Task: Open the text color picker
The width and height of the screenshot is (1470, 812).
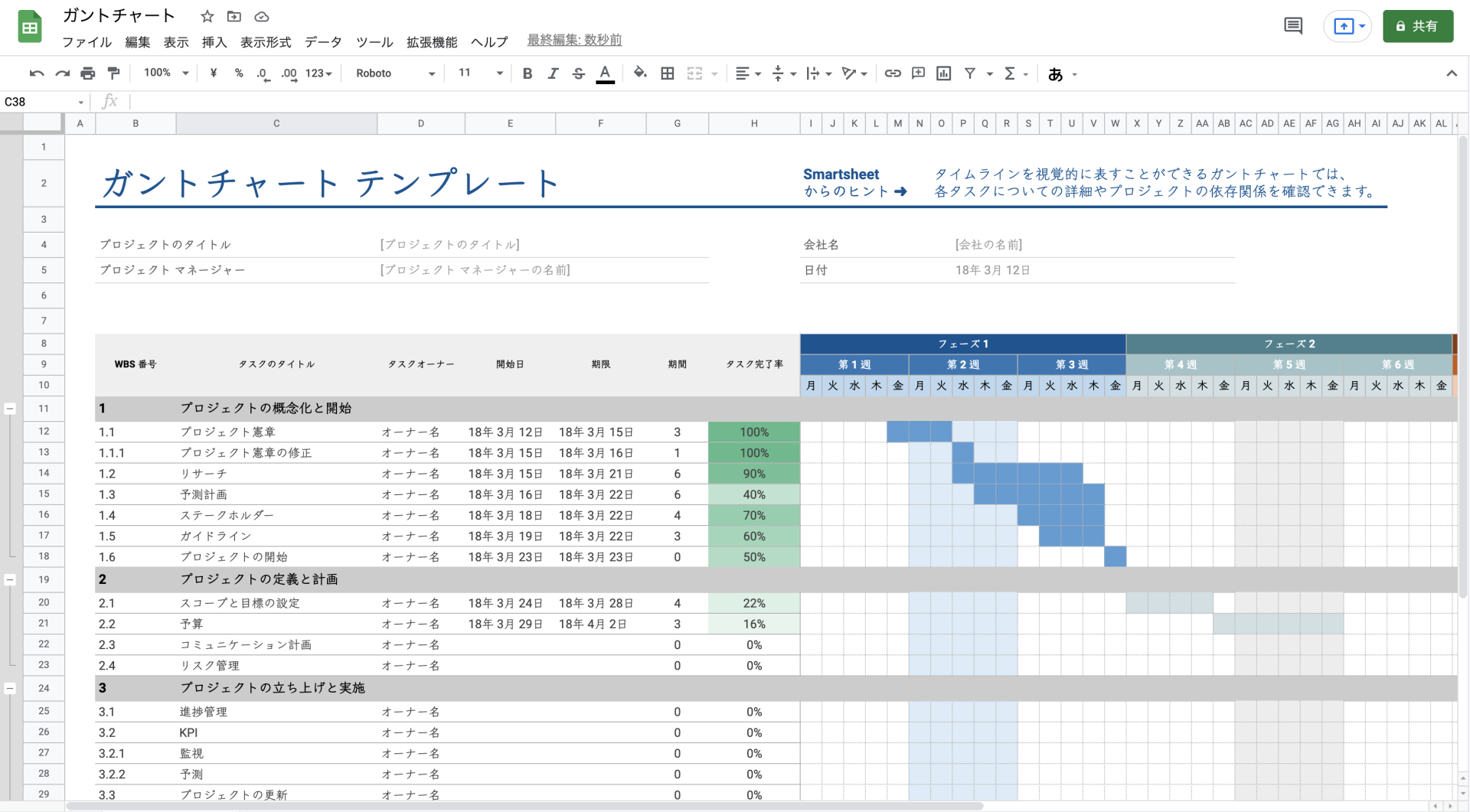Action: [x=605, y=73]
